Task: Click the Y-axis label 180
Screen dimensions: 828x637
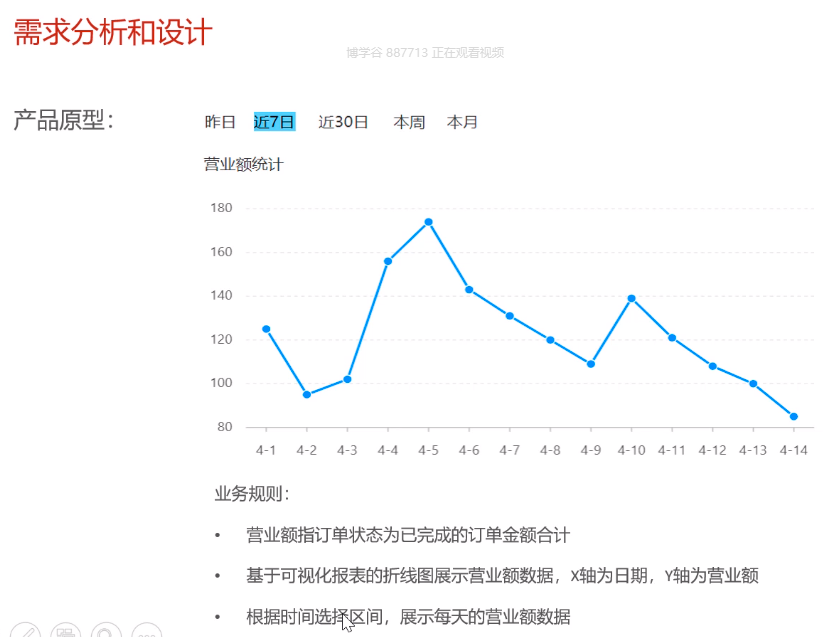Action: (x=221, y=208)
